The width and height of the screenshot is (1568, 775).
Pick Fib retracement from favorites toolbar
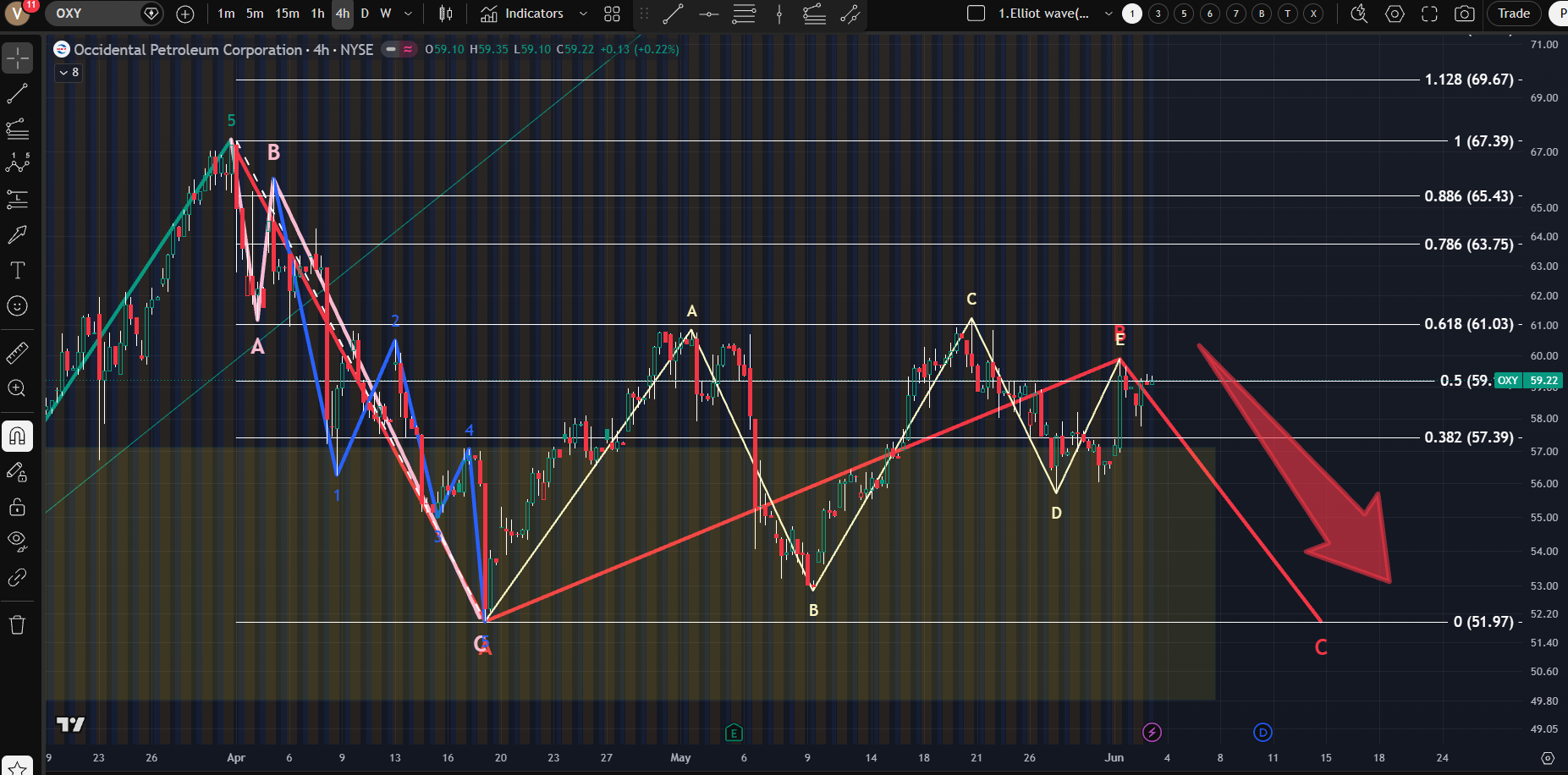click(x=745, y=14)
